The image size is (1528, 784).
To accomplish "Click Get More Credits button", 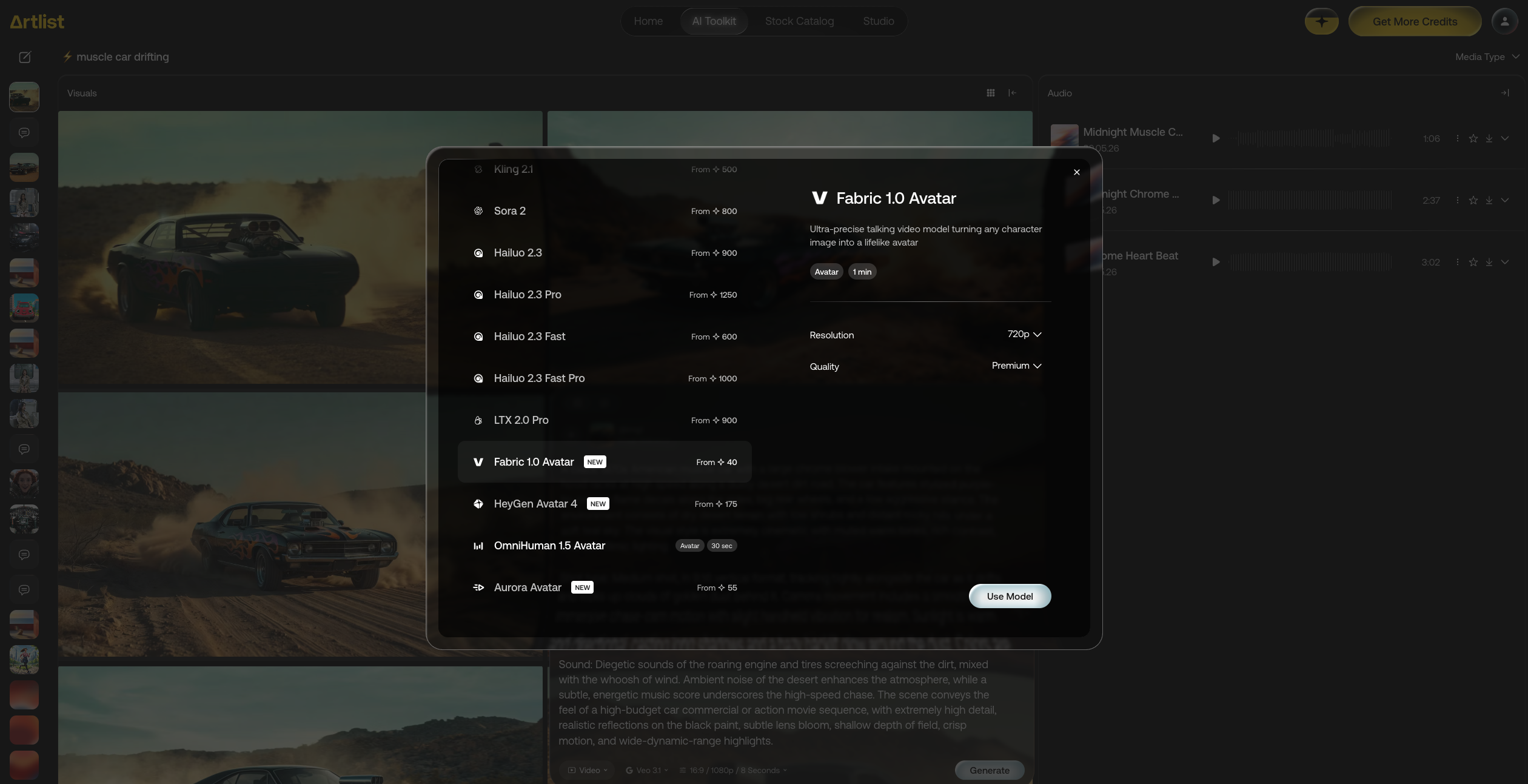I will [x=1415, y=21].
